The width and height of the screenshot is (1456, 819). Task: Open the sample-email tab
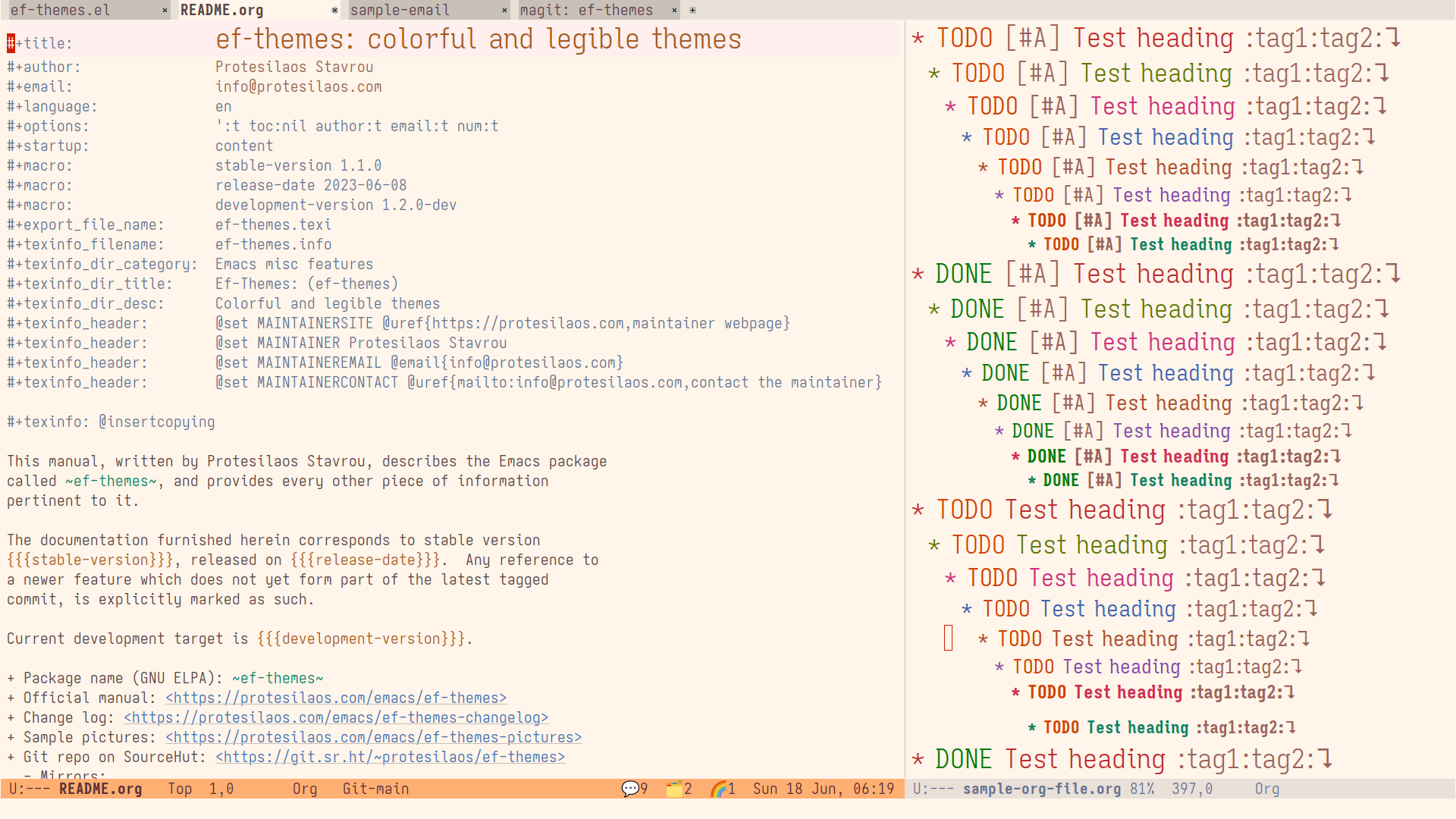(x=400, y=11)
